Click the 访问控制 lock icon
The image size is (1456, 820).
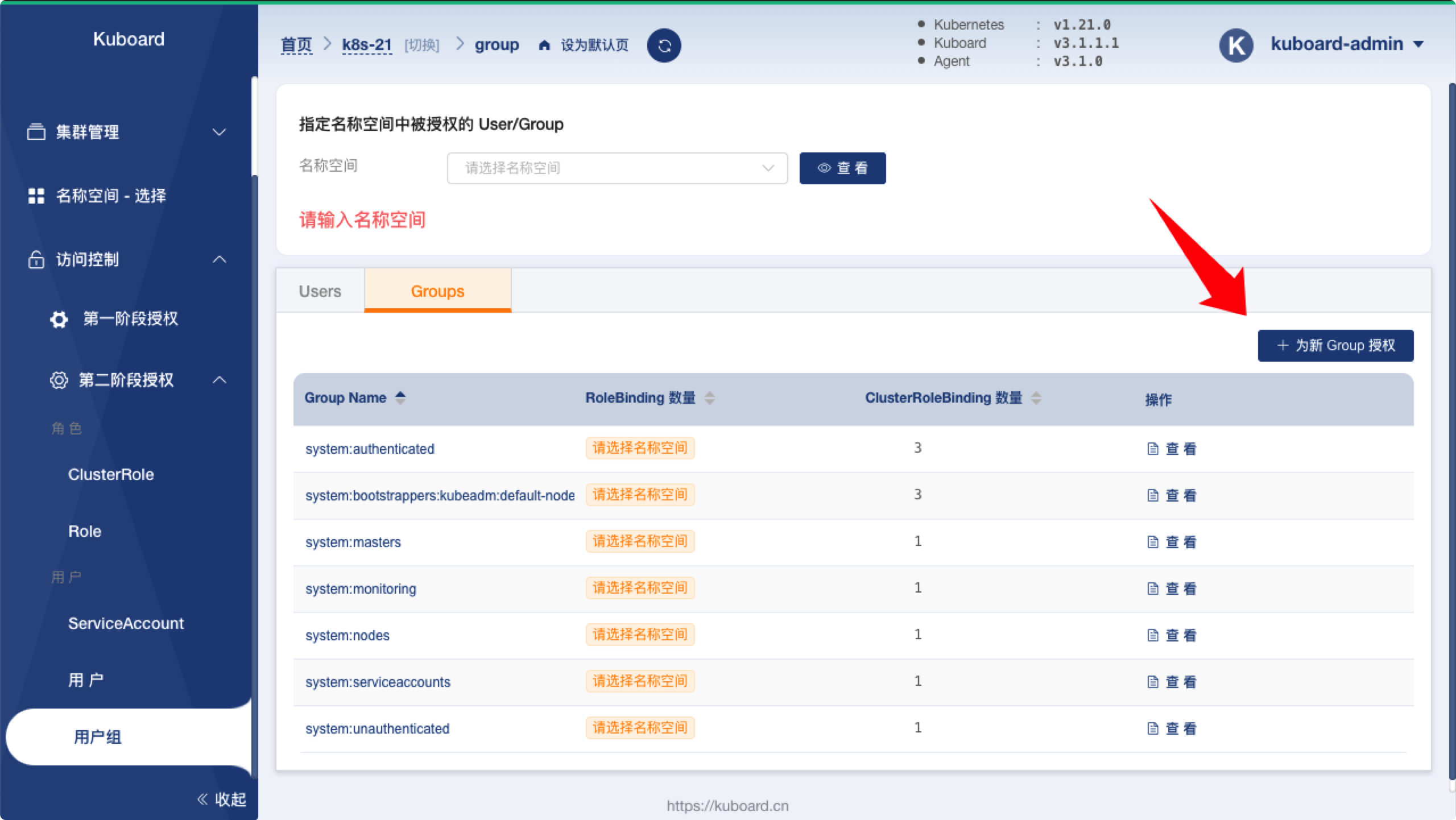click(36, 259)
